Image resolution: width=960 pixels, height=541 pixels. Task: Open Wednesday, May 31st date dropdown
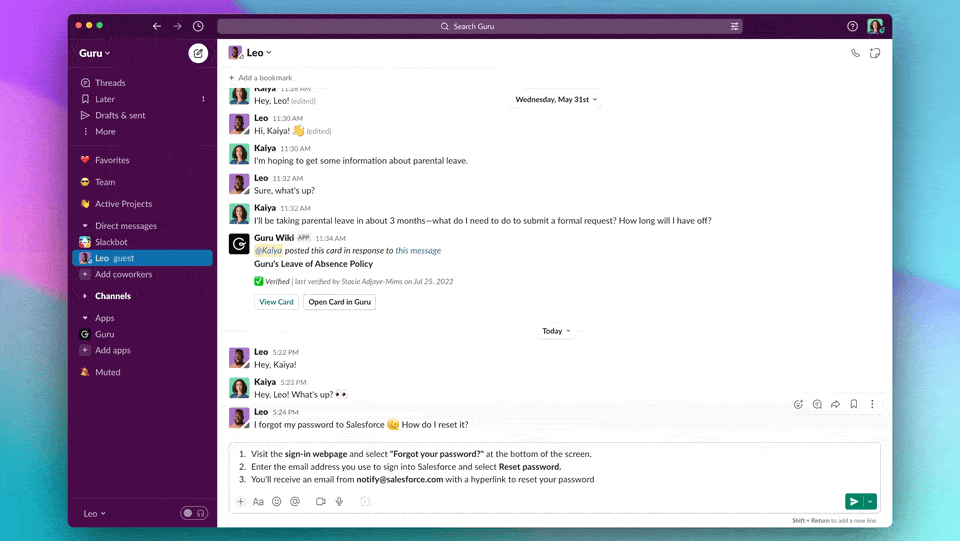tap(556, 99)
